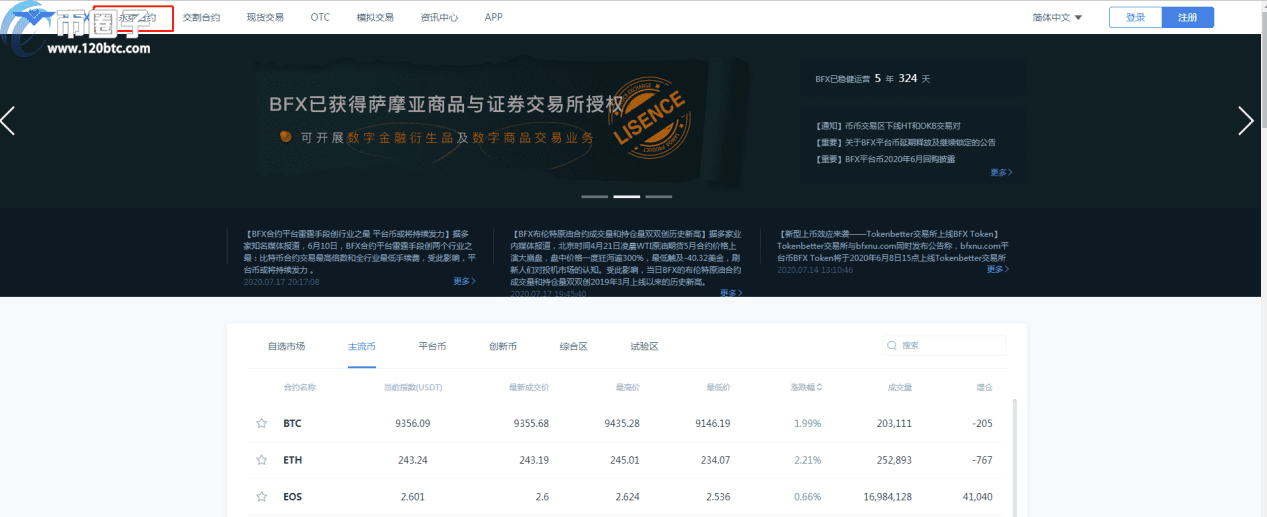Click the 成交量 column header
Viewport: 1267px width, 517px height.
click(x=900, y=387)
